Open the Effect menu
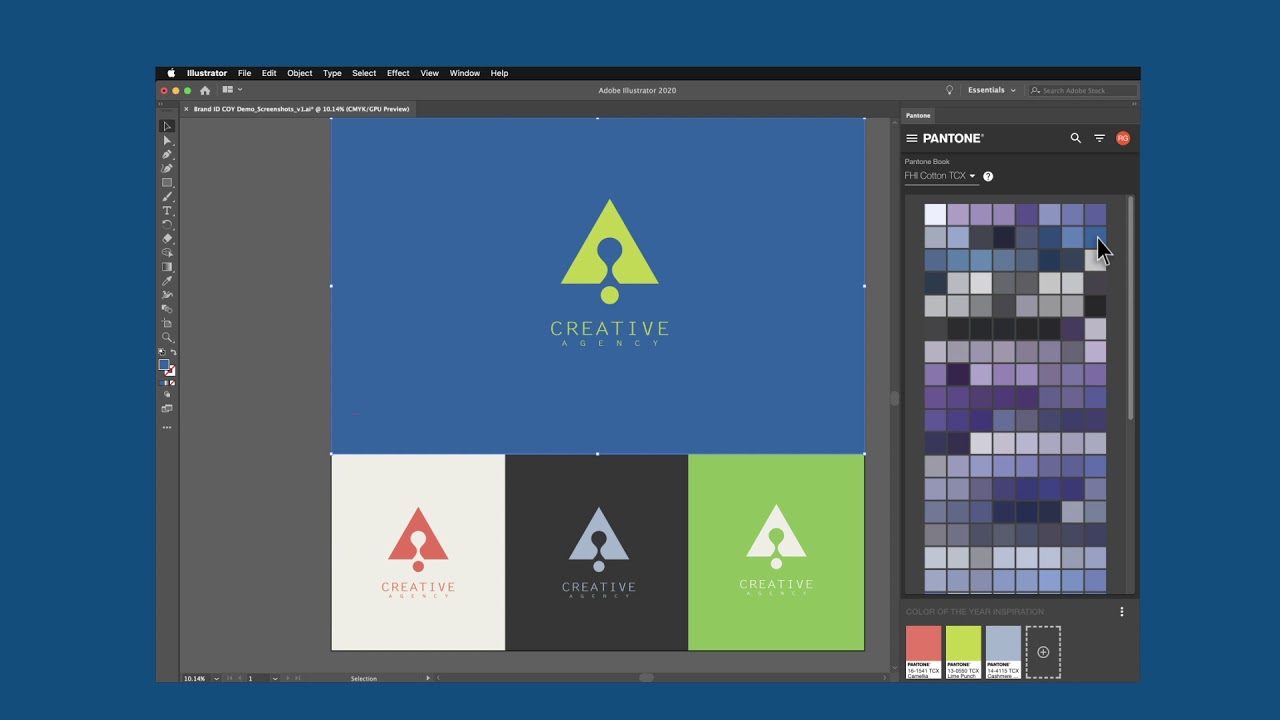The width and height of the screenshot is (1280, 720). 398,73
